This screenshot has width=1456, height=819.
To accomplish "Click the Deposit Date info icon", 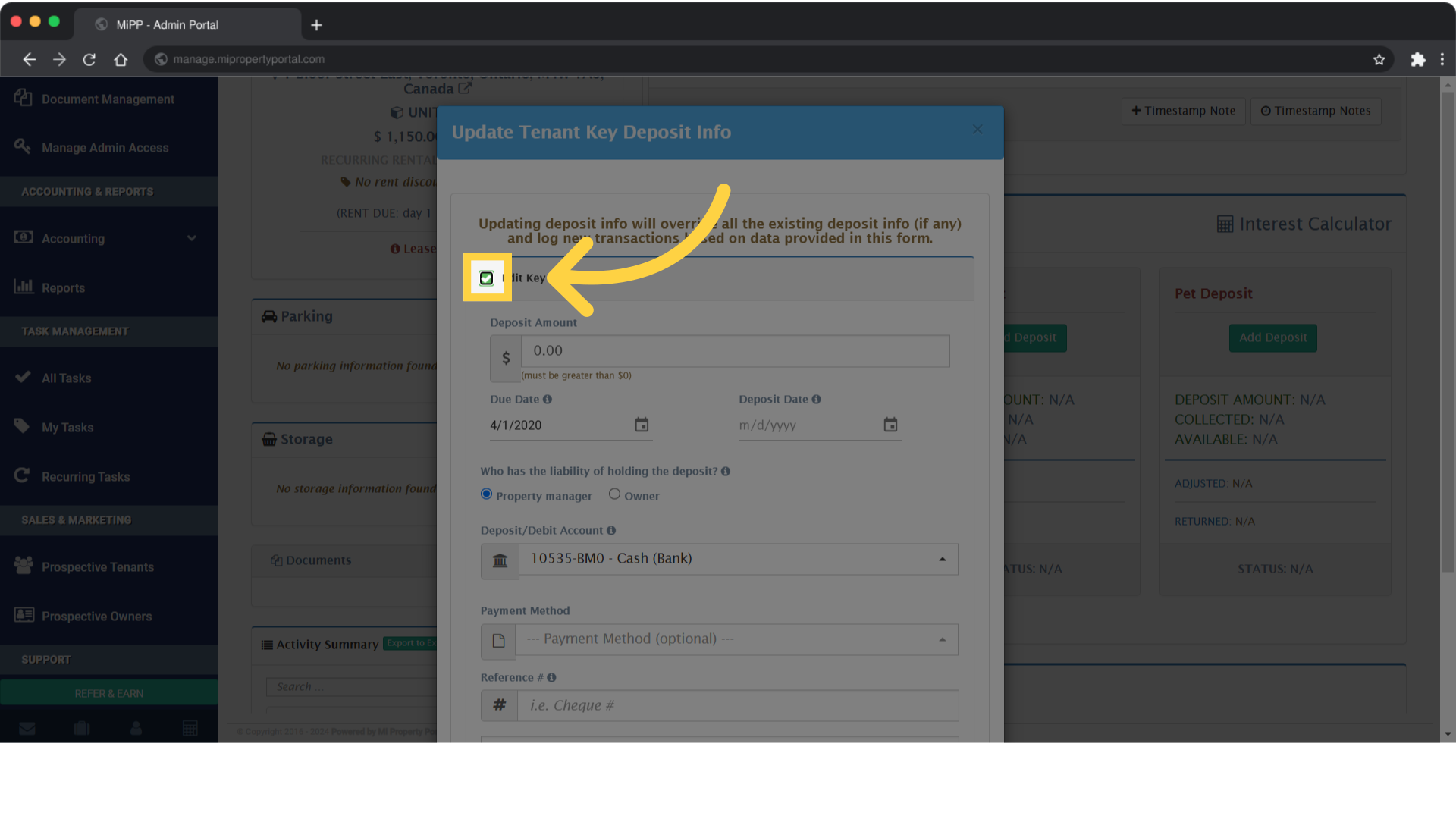I will (x=816, y=399).
